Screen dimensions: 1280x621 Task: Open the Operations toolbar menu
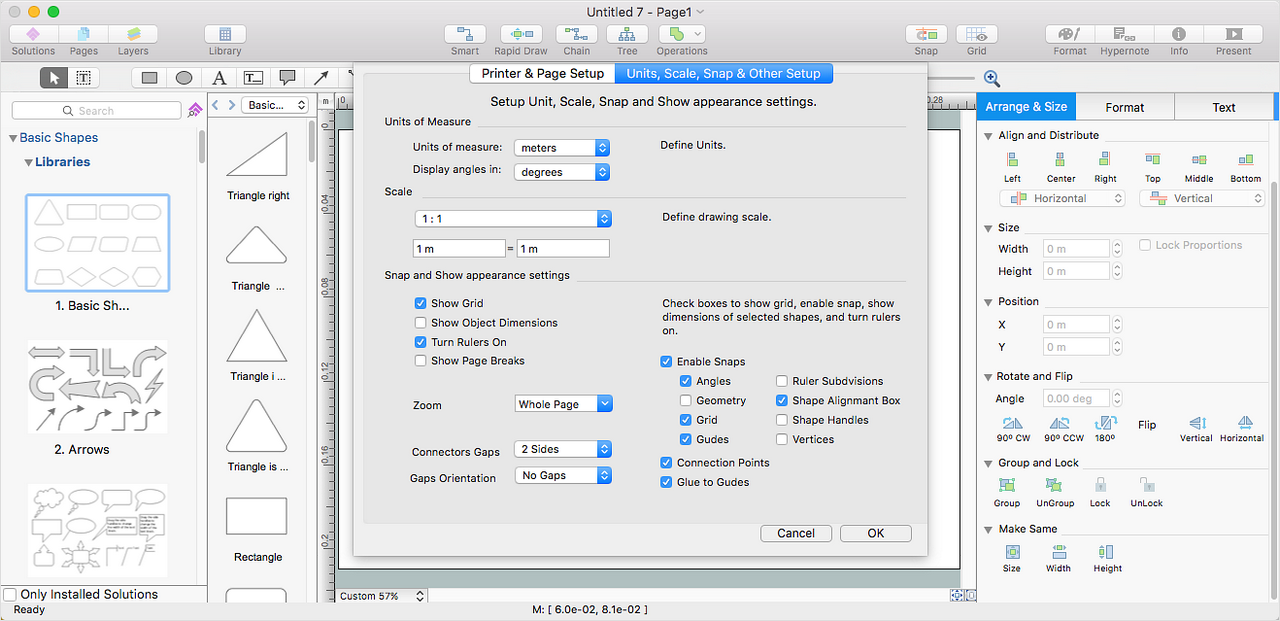(x=682, y=34)
